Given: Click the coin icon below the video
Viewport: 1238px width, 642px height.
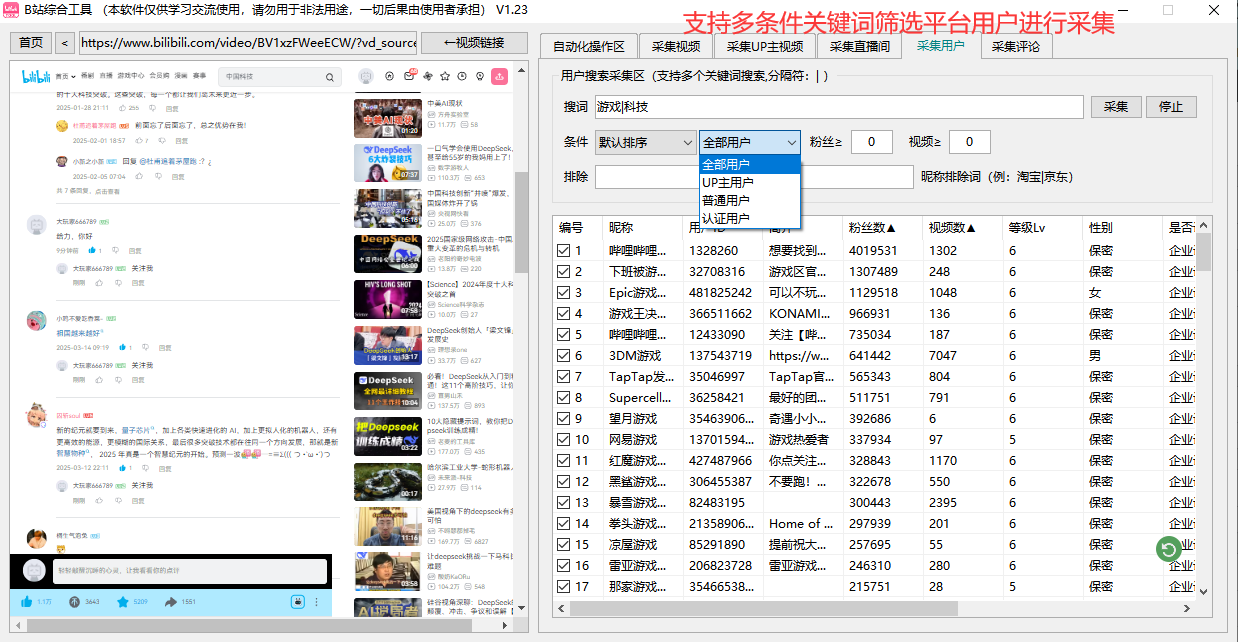Looking at the screenshot, I should click(75, 601).
